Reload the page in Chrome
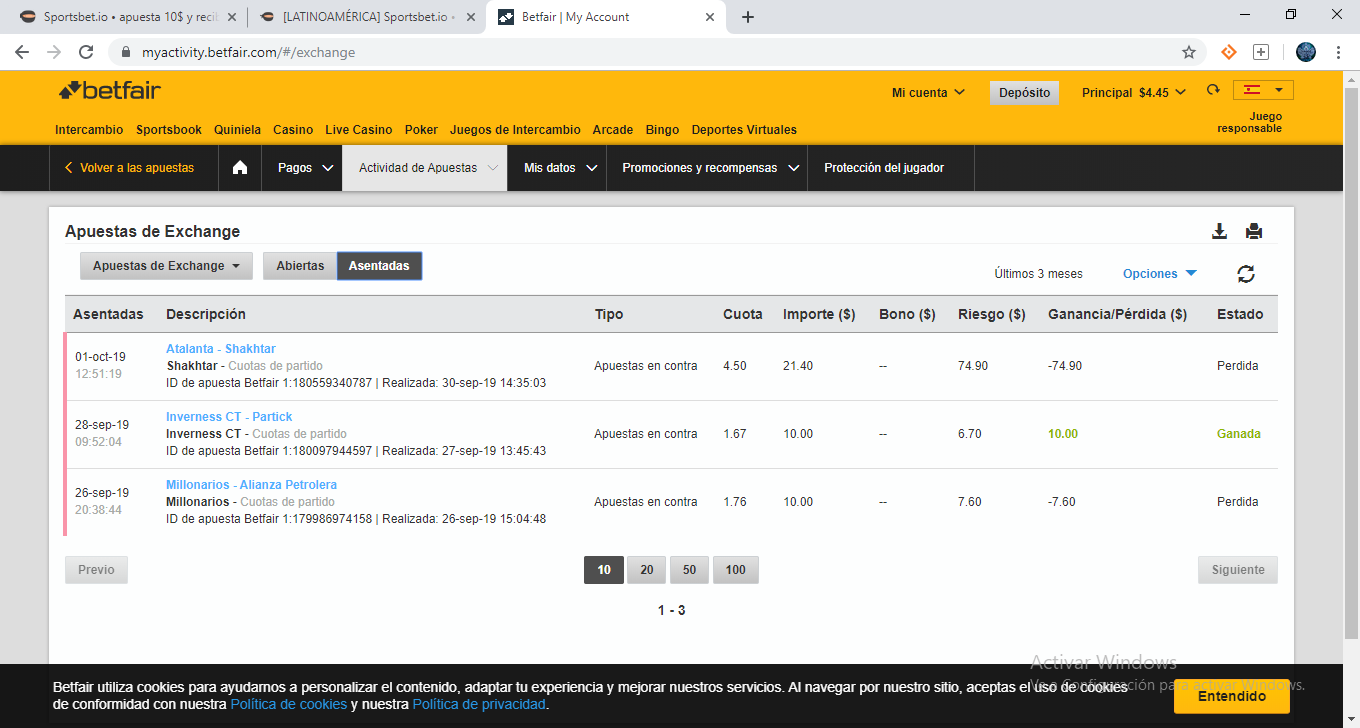 click(86, 52)
